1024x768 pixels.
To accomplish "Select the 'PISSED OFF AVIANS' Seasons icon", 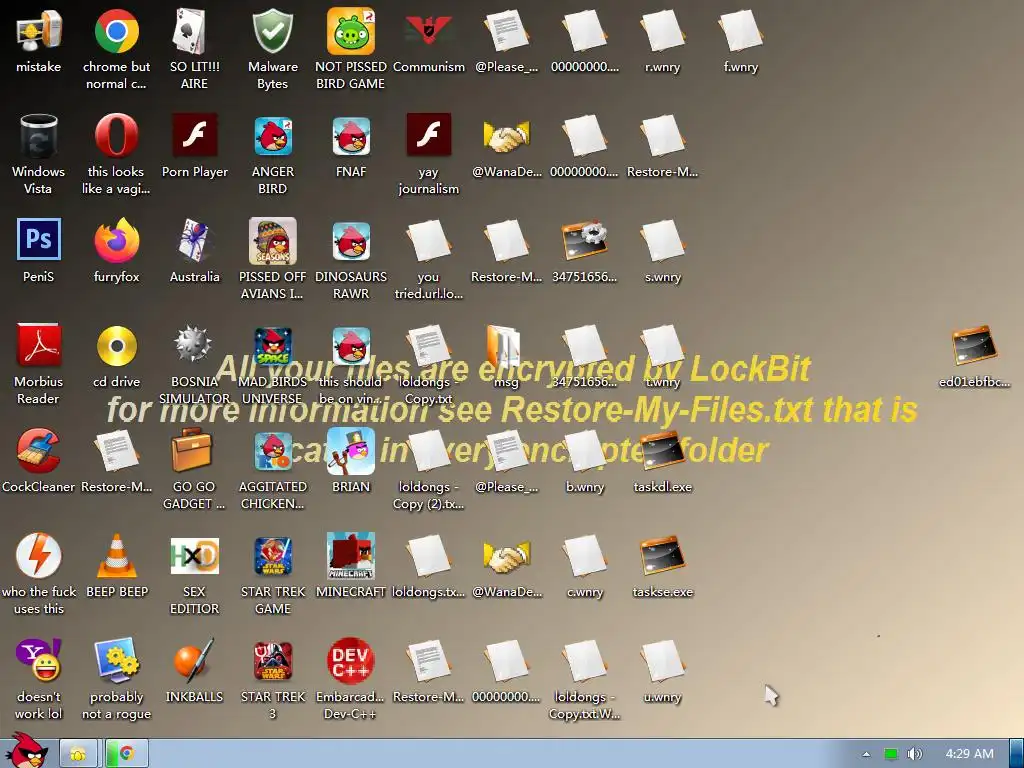I will 272,240.
